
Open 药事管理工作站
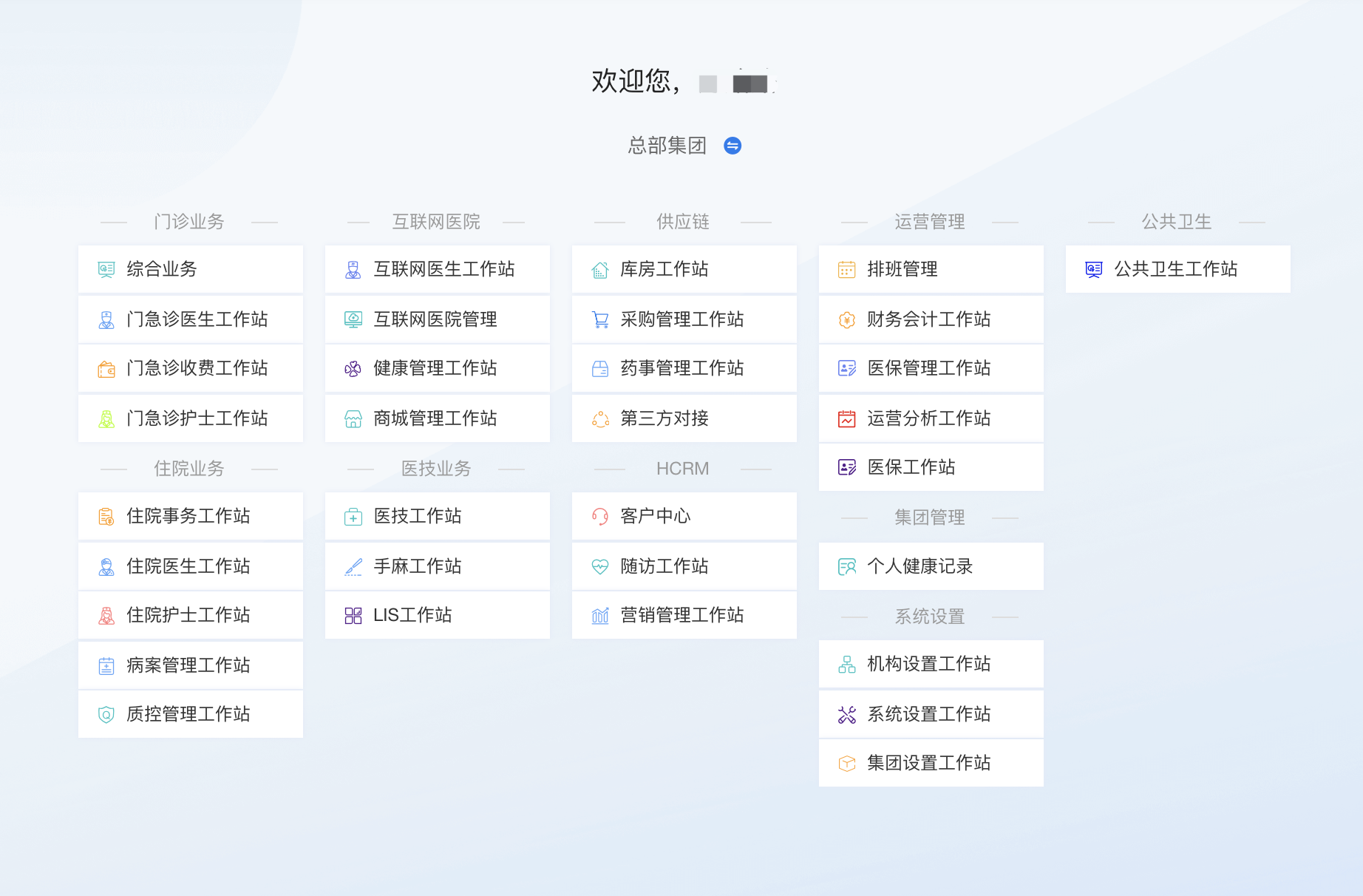click(684, 368)
